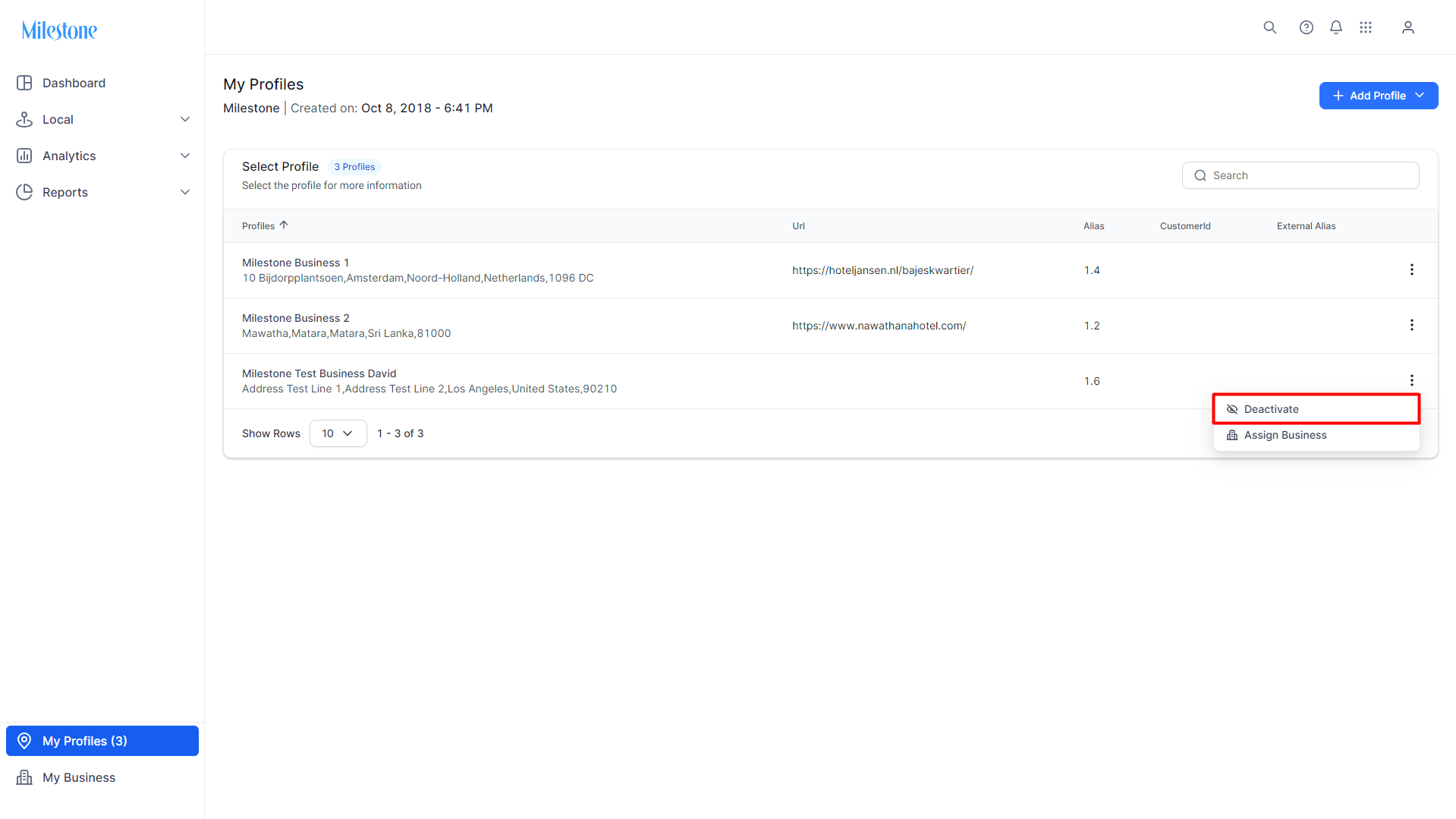Expand the Local menu chevron

(185, 119)
